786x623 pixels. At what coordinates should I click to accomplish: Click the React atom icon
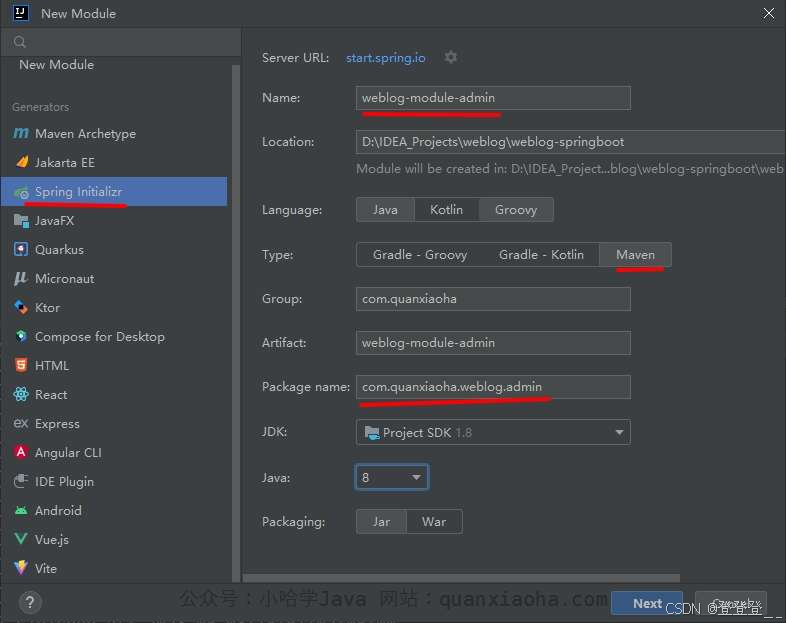pyautogui.click(x=21, y=394)
